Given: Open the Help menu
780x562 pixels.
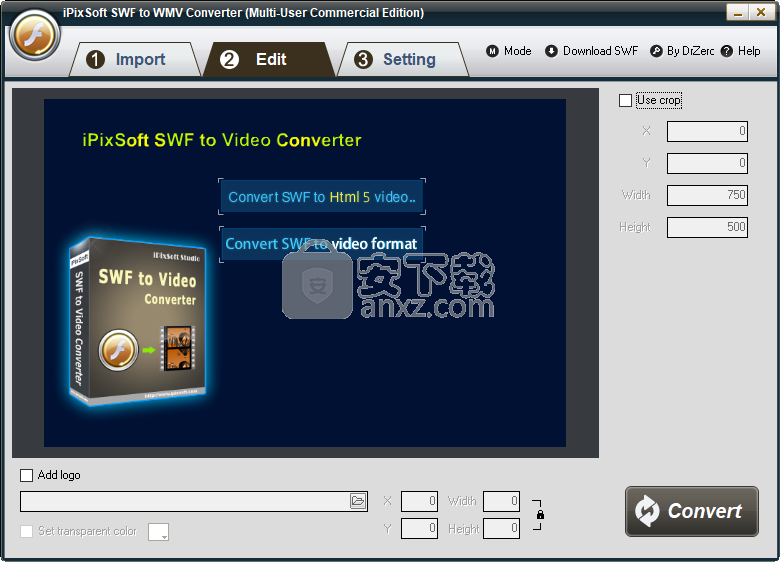Looking at the screenshot, I should (x=740, y=51).
